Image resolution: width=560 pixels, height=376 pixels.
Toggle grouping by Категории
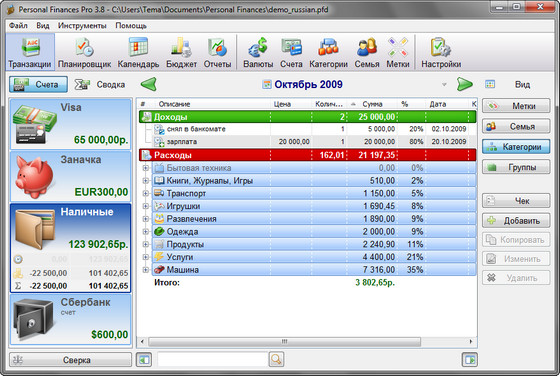516,147
